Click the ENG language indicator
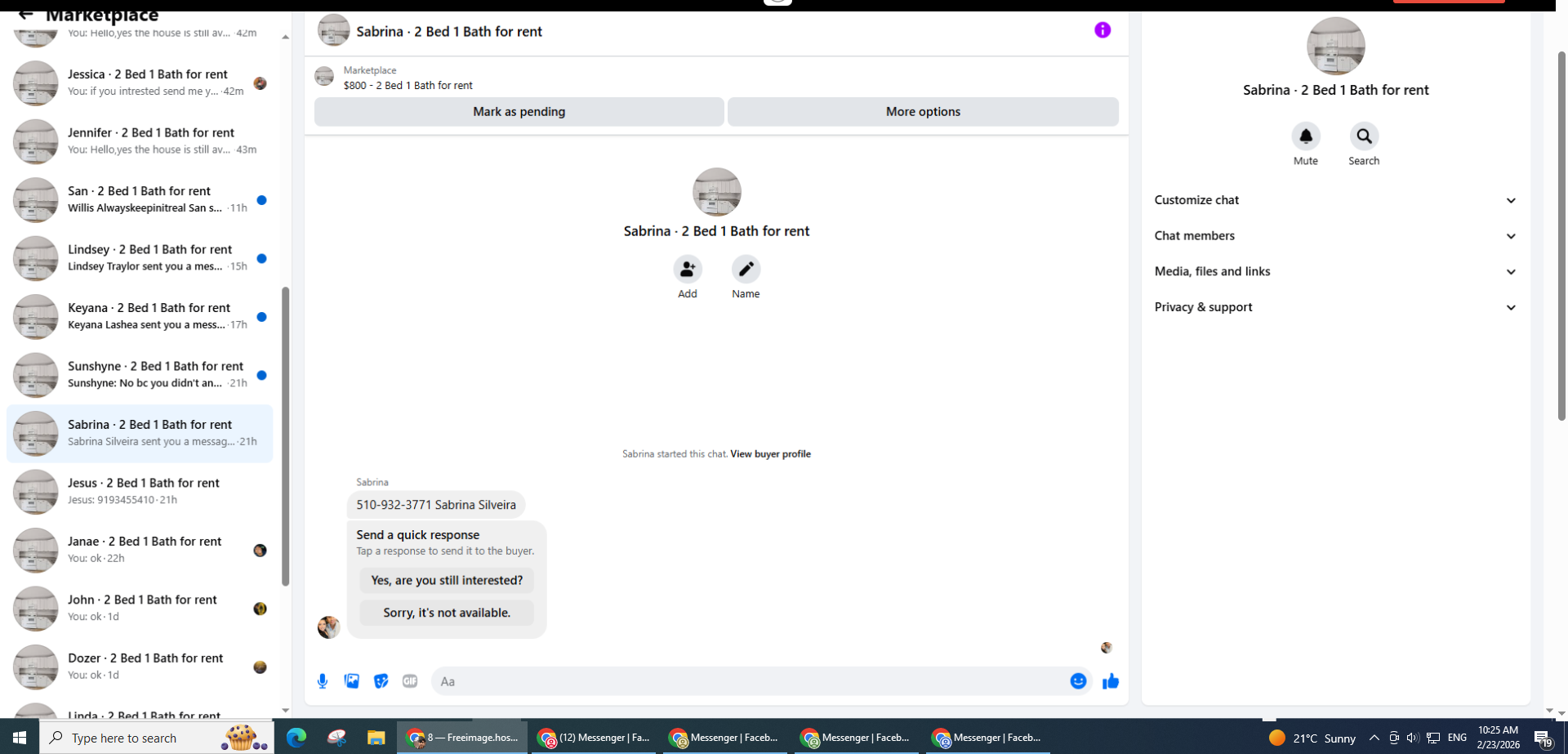Screen dimensions: 1568x754 (1457, 738)
